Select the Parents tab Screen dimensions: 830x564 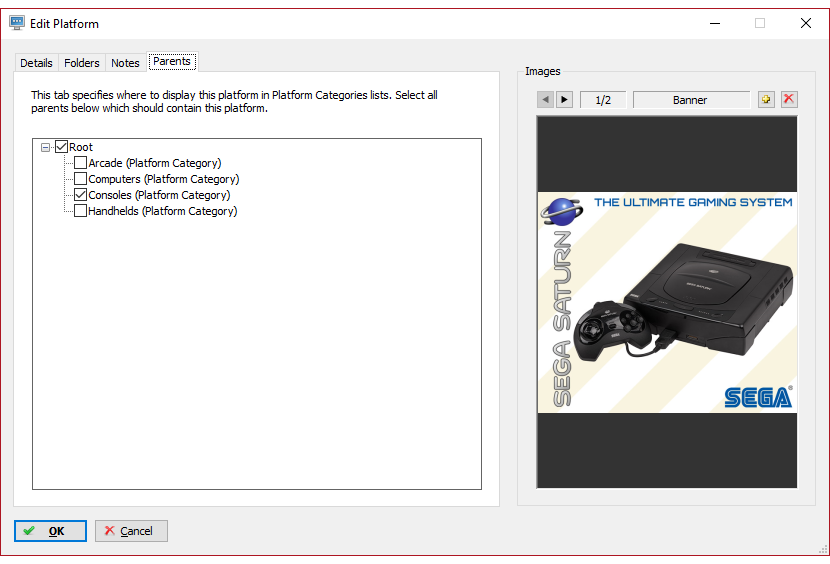pyautogui.click(x=172, y=61)
